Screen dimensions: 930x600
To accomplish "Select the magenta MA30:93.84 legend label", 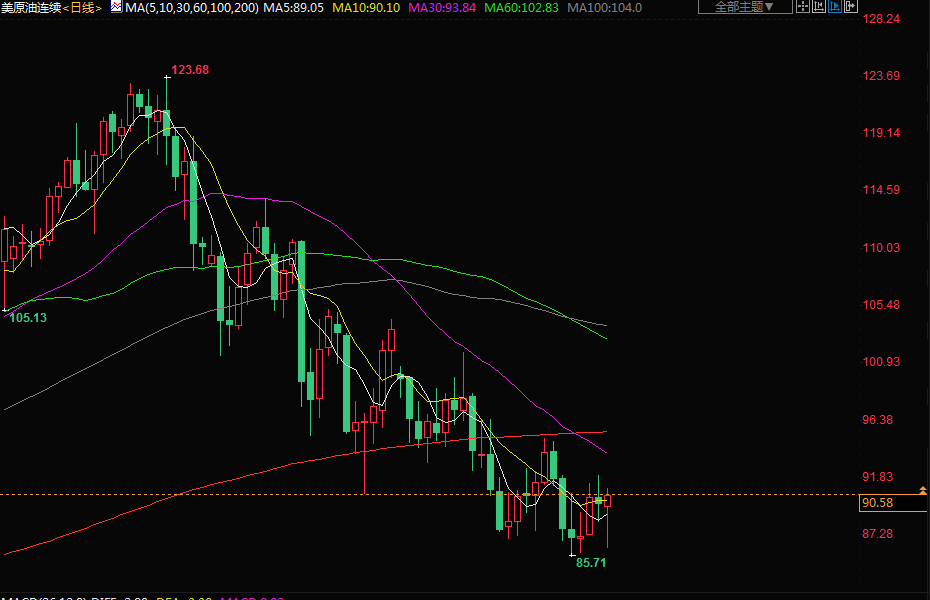I will [442, 7].
